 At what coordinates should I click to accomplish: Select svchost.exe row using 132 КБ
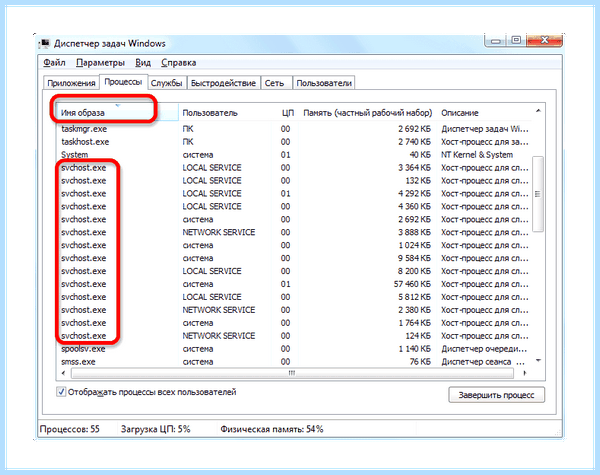click(295, 181)
